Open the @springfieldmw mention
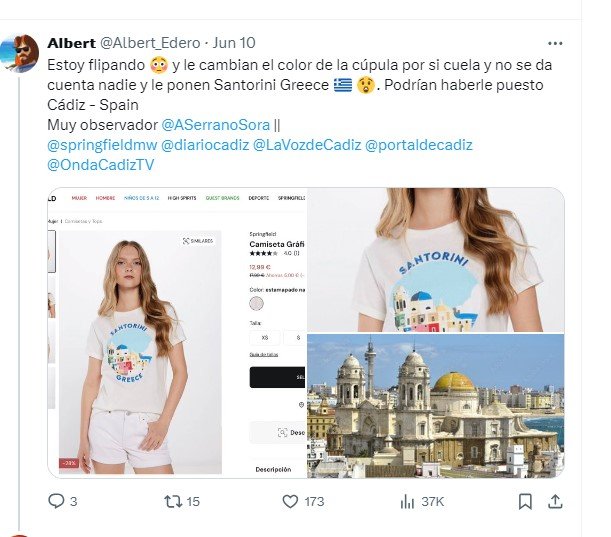The width and height of the screenshot is (611, 537). click(102, 145)
